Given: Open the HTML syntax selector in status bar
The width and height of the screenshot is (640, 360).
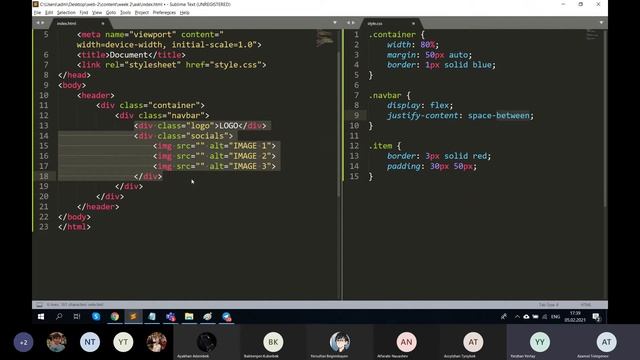Looking at the screenshot, I should click(585, 305).
